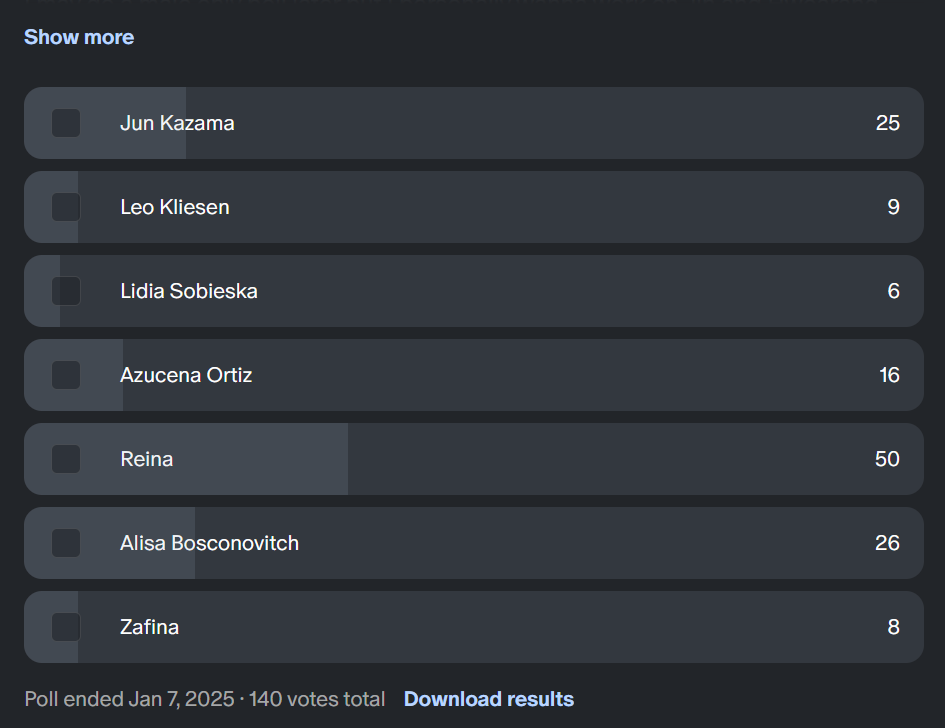Click the 140 votes total text

317,699
